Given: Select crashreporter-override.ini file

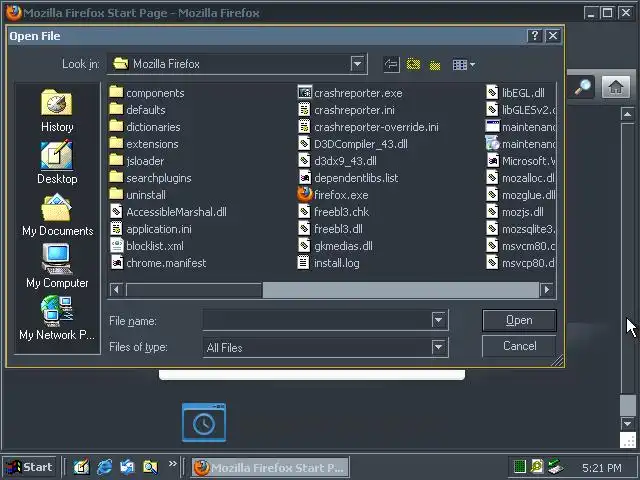Looking at the screenshot, I should pos(368,127).
